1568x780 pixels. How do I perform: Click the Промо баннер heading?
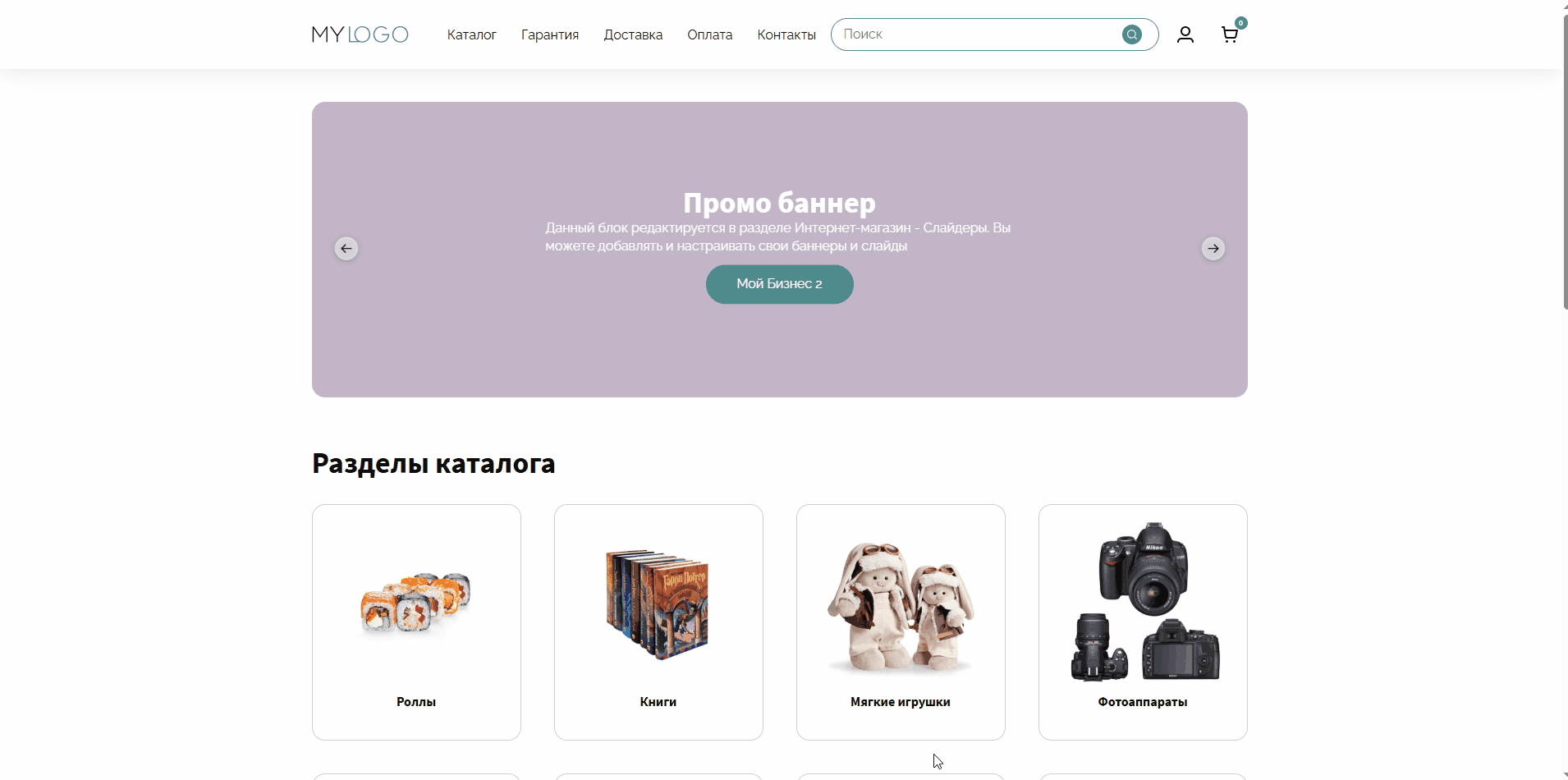(x=780, y=202)
